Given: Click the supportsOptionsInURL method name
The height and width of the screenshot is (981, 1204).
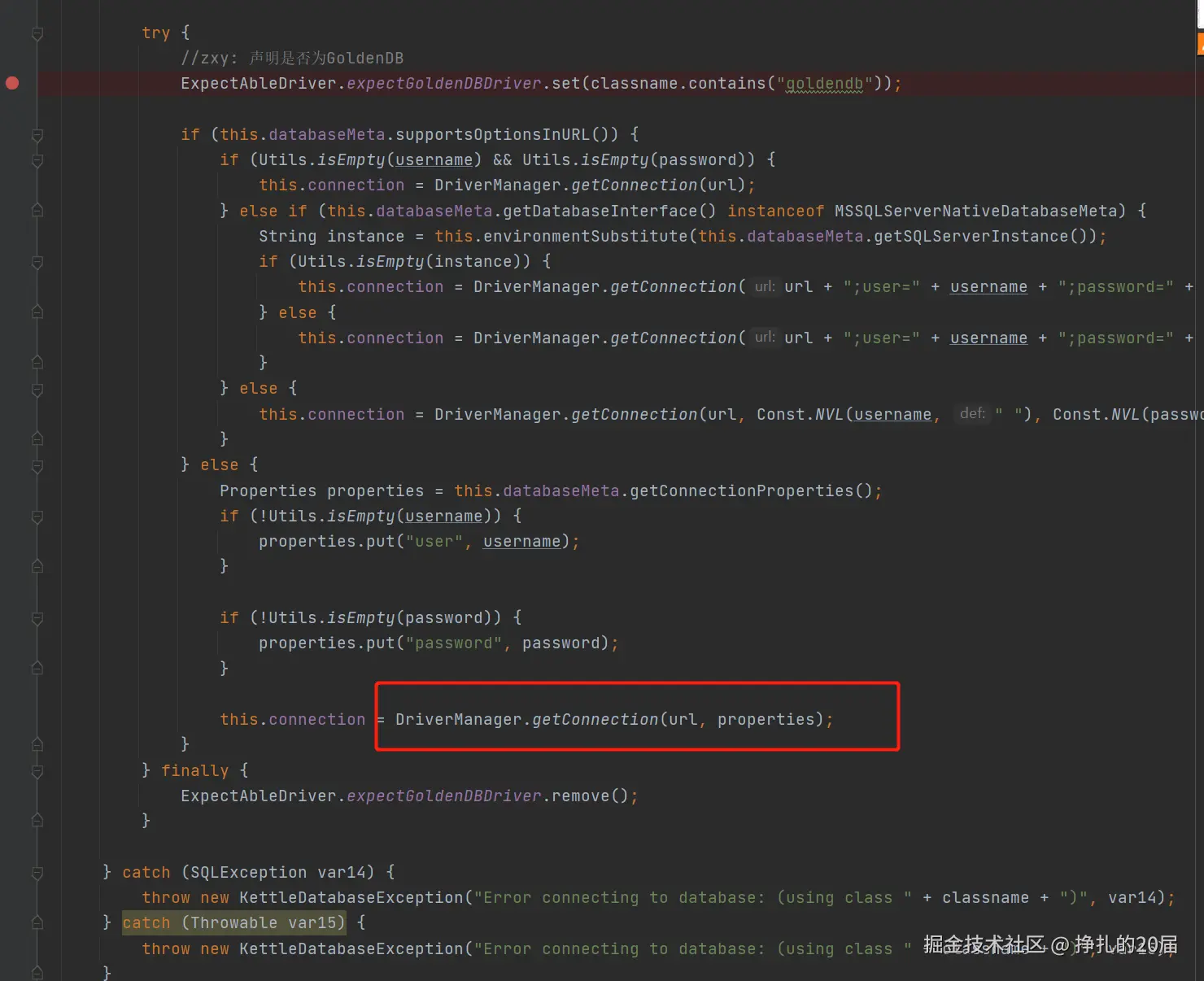Looking at the screenshot, I should [493, 134].
